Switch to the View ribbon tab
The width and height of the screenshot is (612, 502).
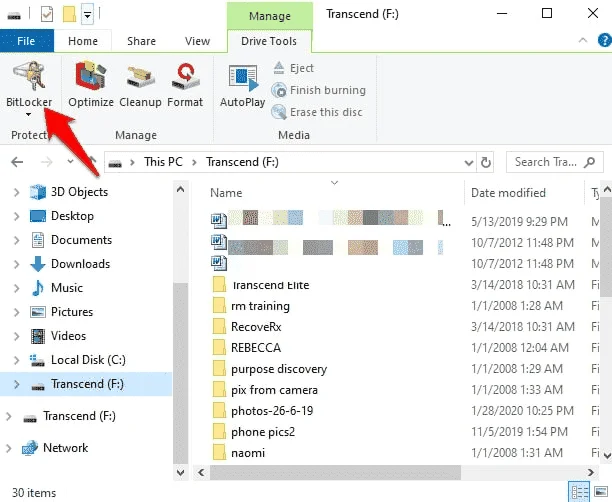(x=197, y=41)
